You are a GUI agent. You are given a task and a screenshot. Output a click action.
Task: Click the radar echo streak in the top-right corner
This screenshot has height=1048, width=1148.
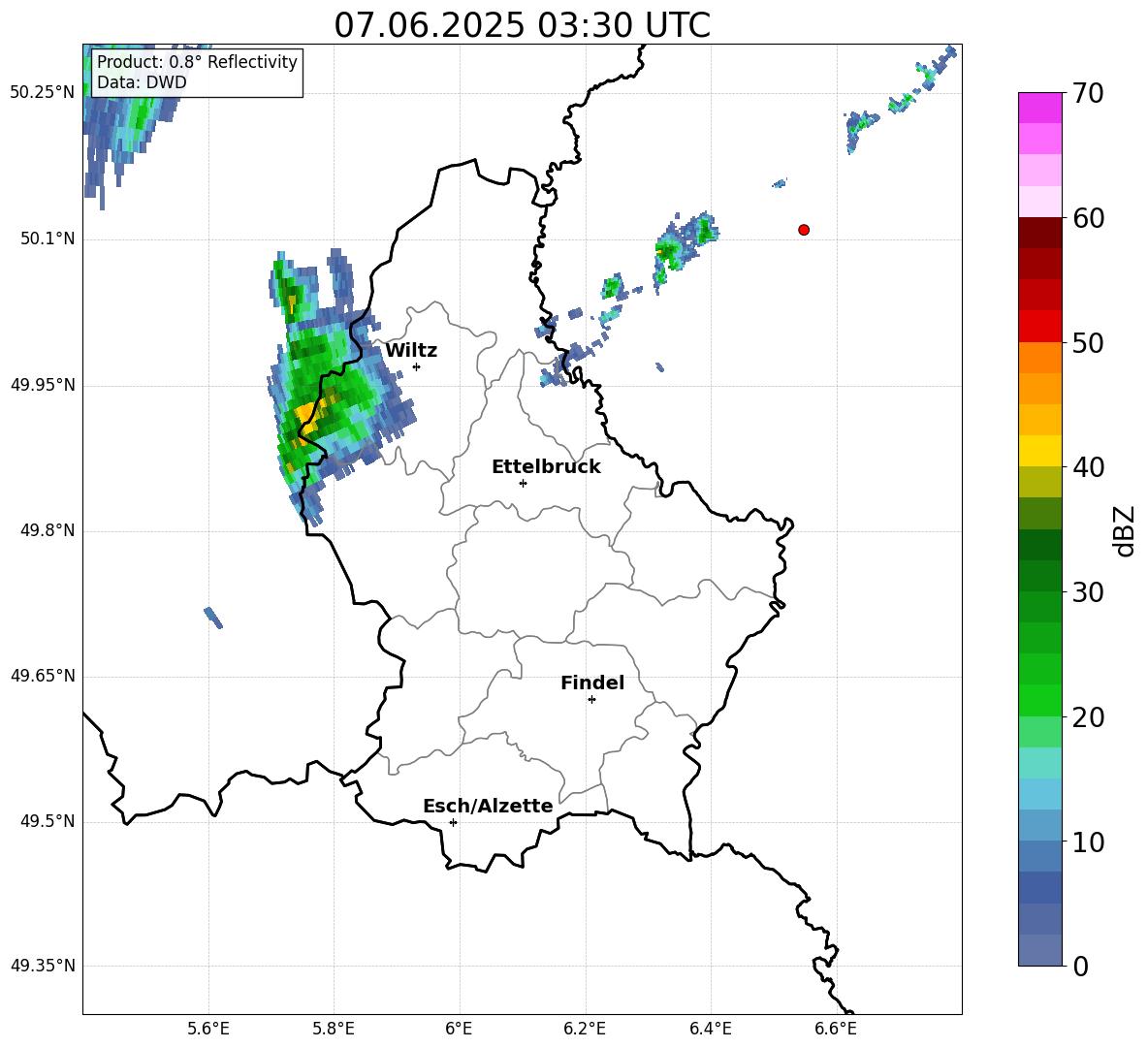click(902, 100)
